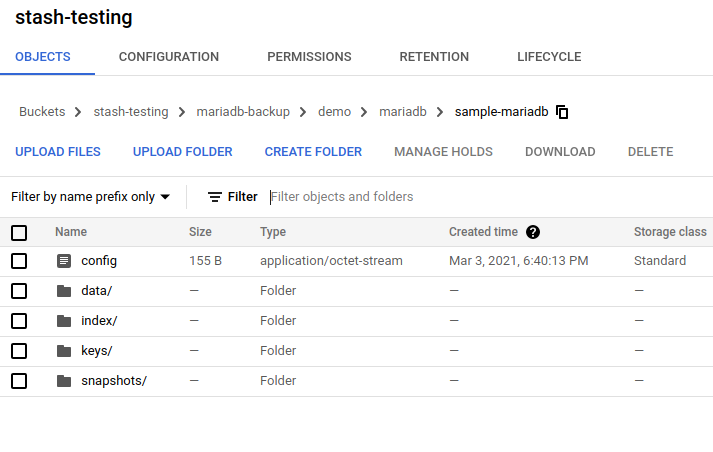The width and height of the screenshot is (713, 452).
Task: Switch to the Configuration tab
Action: click(168, 57)
